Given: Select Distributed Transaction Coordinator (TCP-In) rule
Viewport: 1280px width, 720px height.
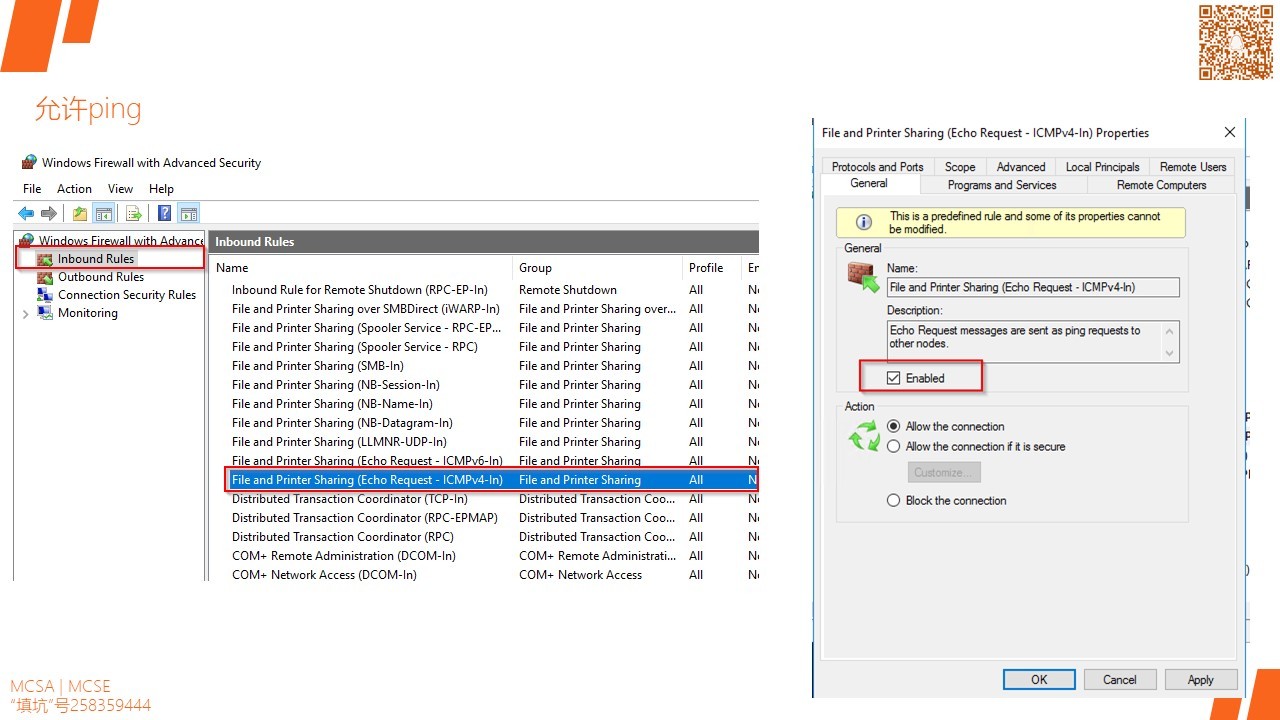Looking at the screenshot, I should [x=494, y=499].
